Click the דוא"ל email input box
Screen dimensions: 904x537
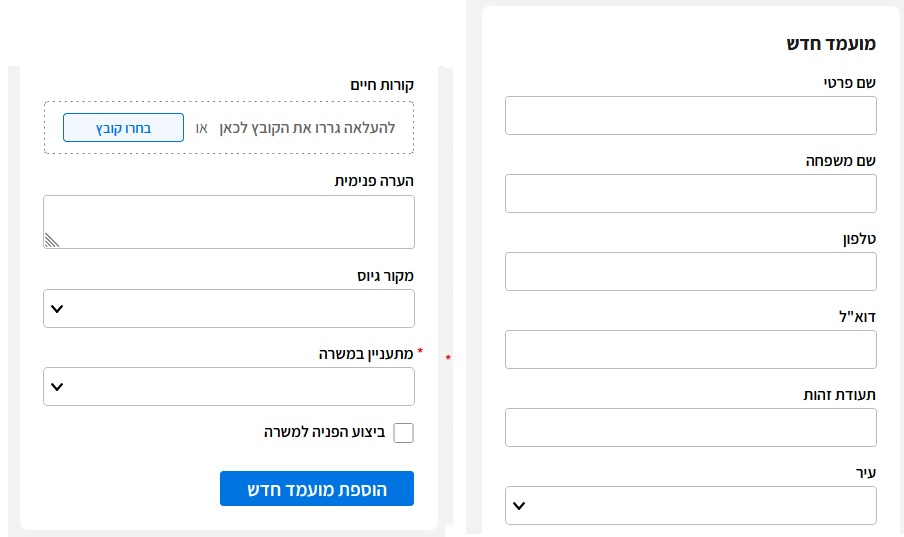pos(691,350)
